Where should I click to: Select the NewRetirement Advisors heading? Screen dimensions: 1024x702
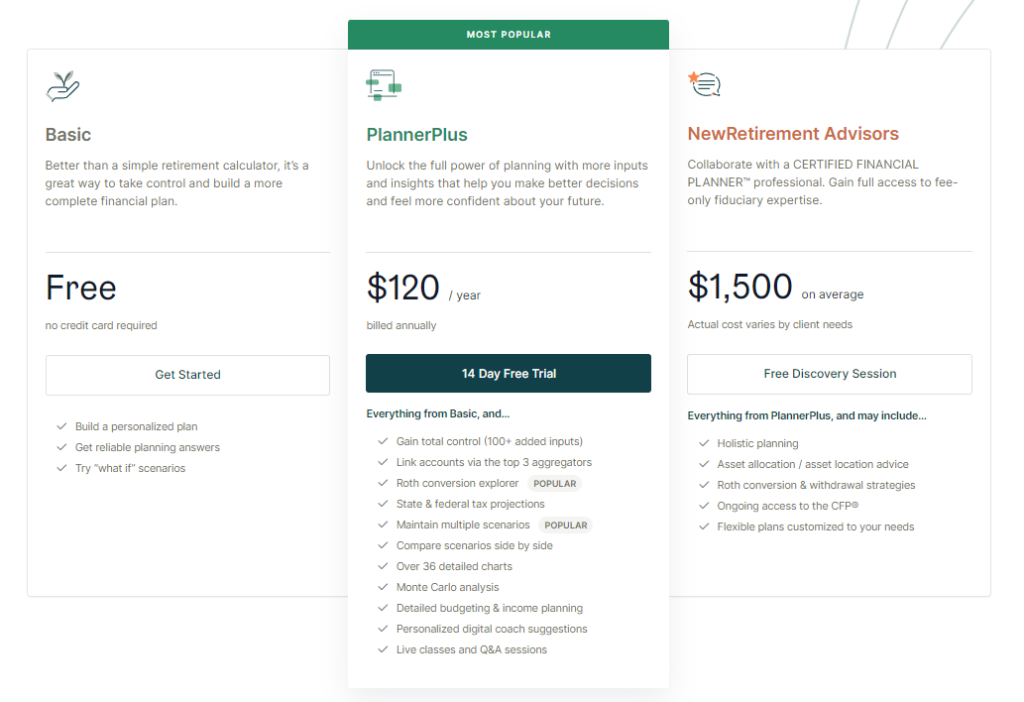pos(793,134)
